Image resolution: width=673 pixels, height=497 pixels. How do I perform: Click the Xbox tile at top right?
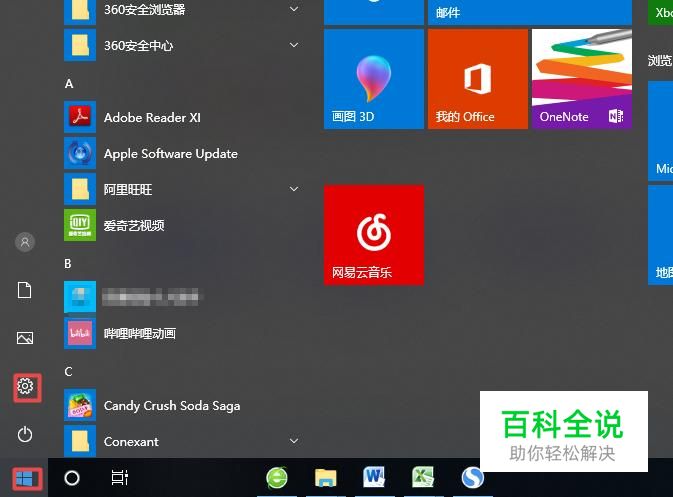(661, 12)
